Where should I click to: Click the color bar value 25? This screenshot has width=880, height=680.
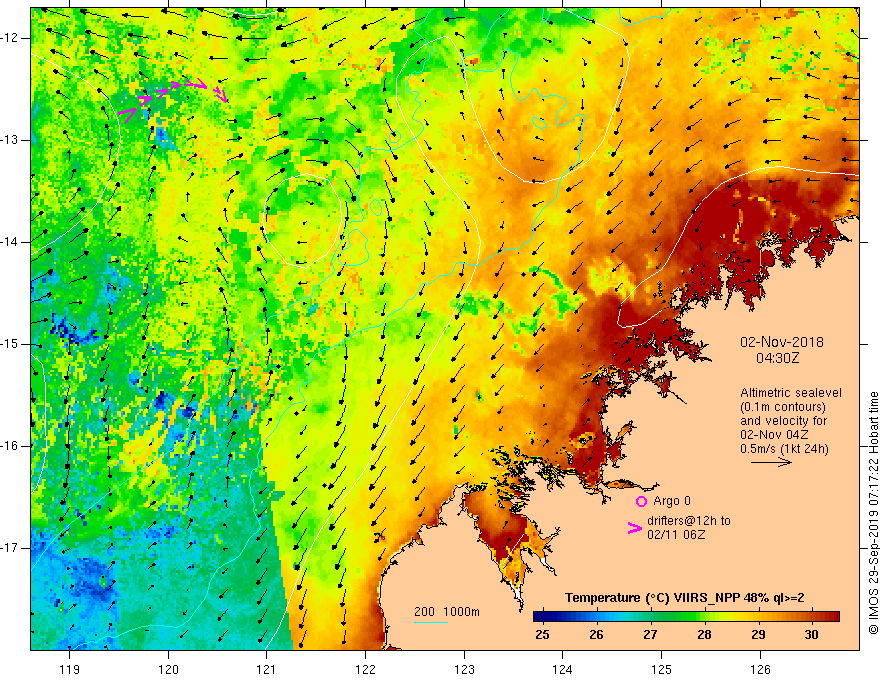pyautogui.click(x=542, y=635)
